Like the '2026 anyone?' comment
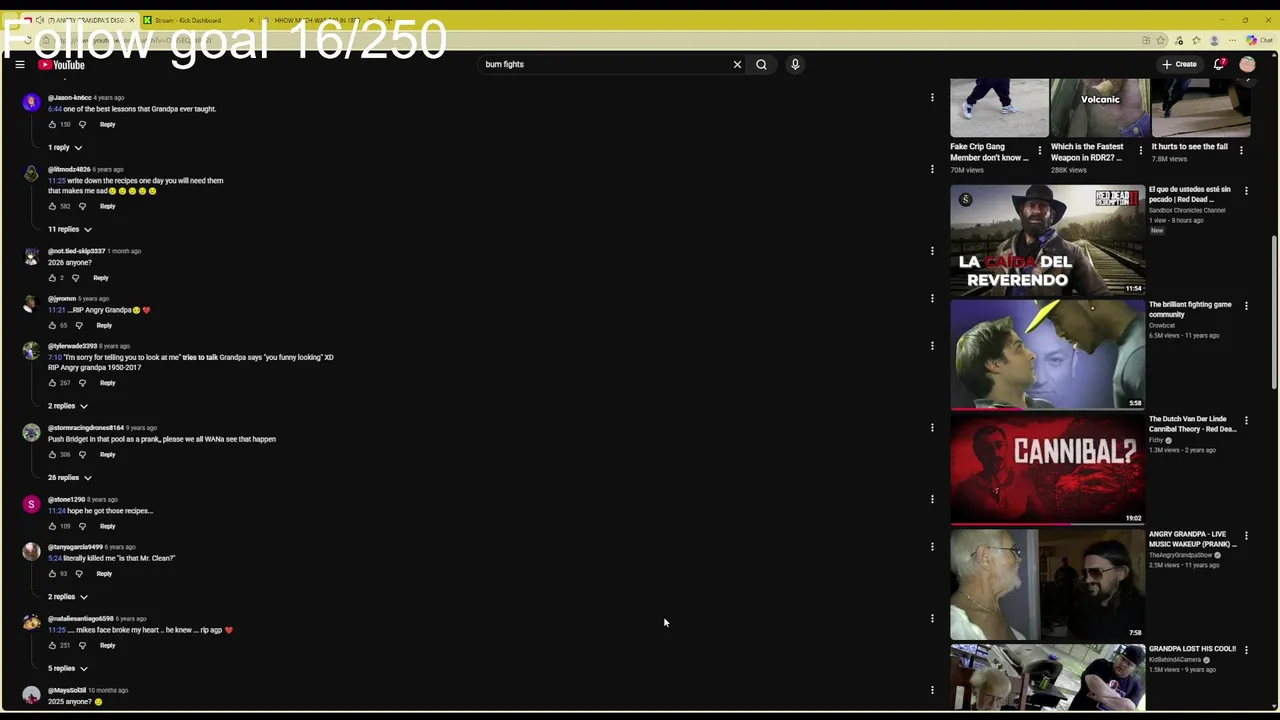The width and height of the screenshot is (1280, 720). (x=52, y=278)
